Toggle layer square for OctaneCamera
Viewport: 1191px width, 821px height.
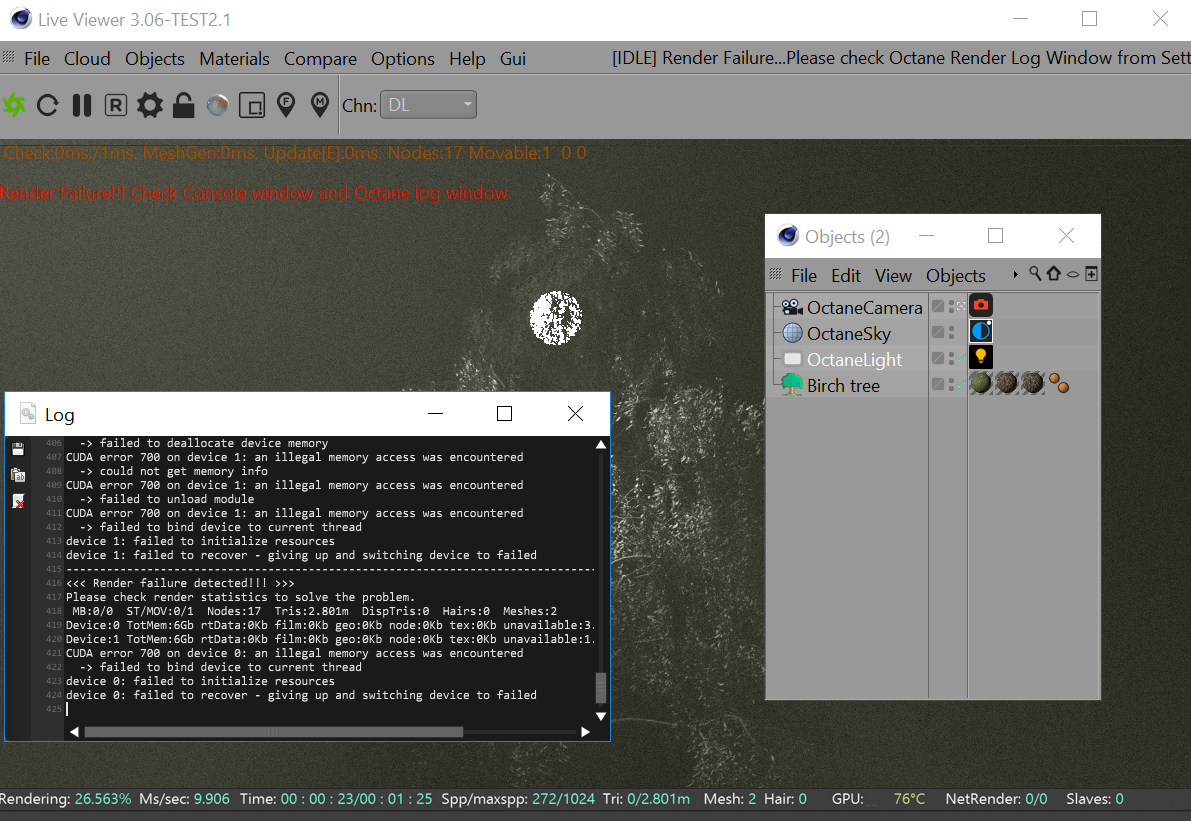point(938,306)
